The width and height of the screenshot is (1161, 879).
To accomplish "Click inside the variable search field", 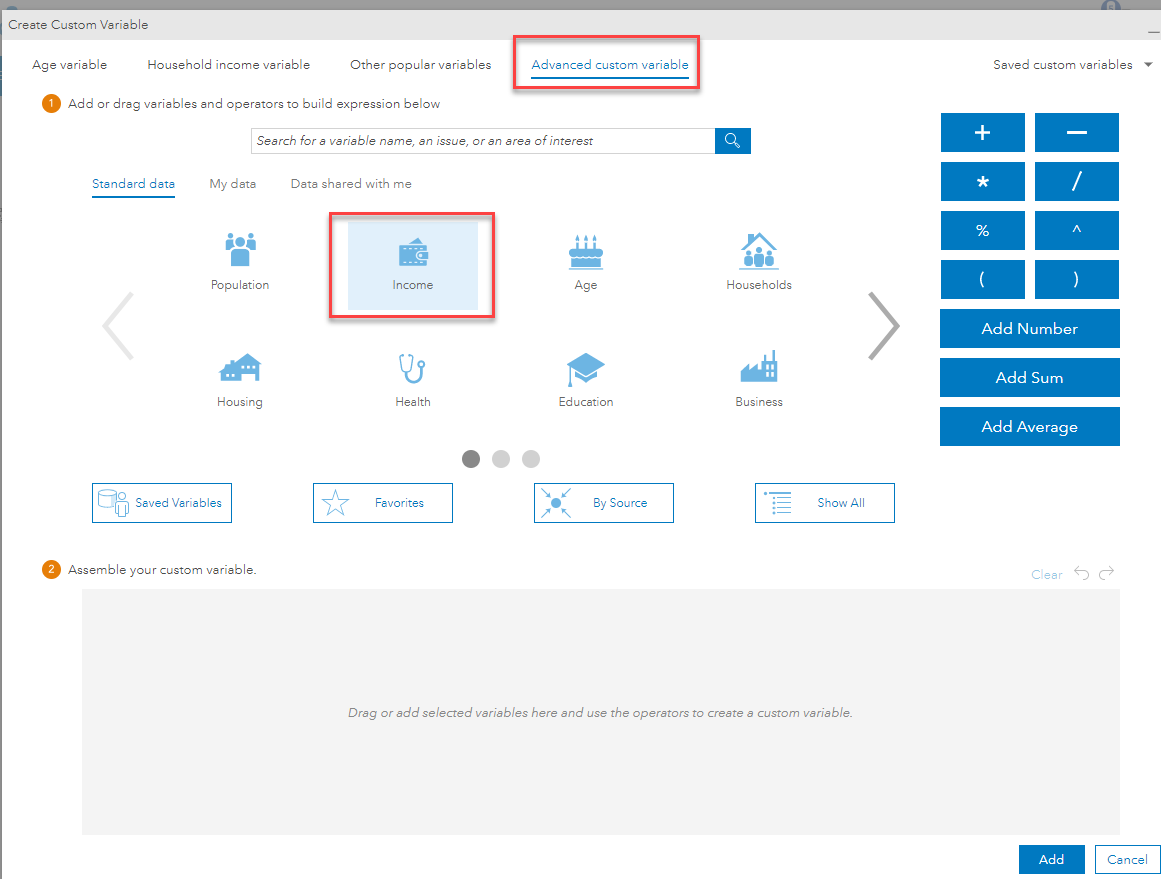I will [480, 140].
